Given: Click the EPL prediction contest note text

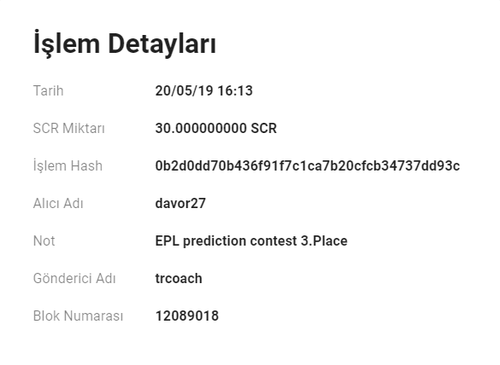Looking at the screenshot, I should (x=251, y=241).
